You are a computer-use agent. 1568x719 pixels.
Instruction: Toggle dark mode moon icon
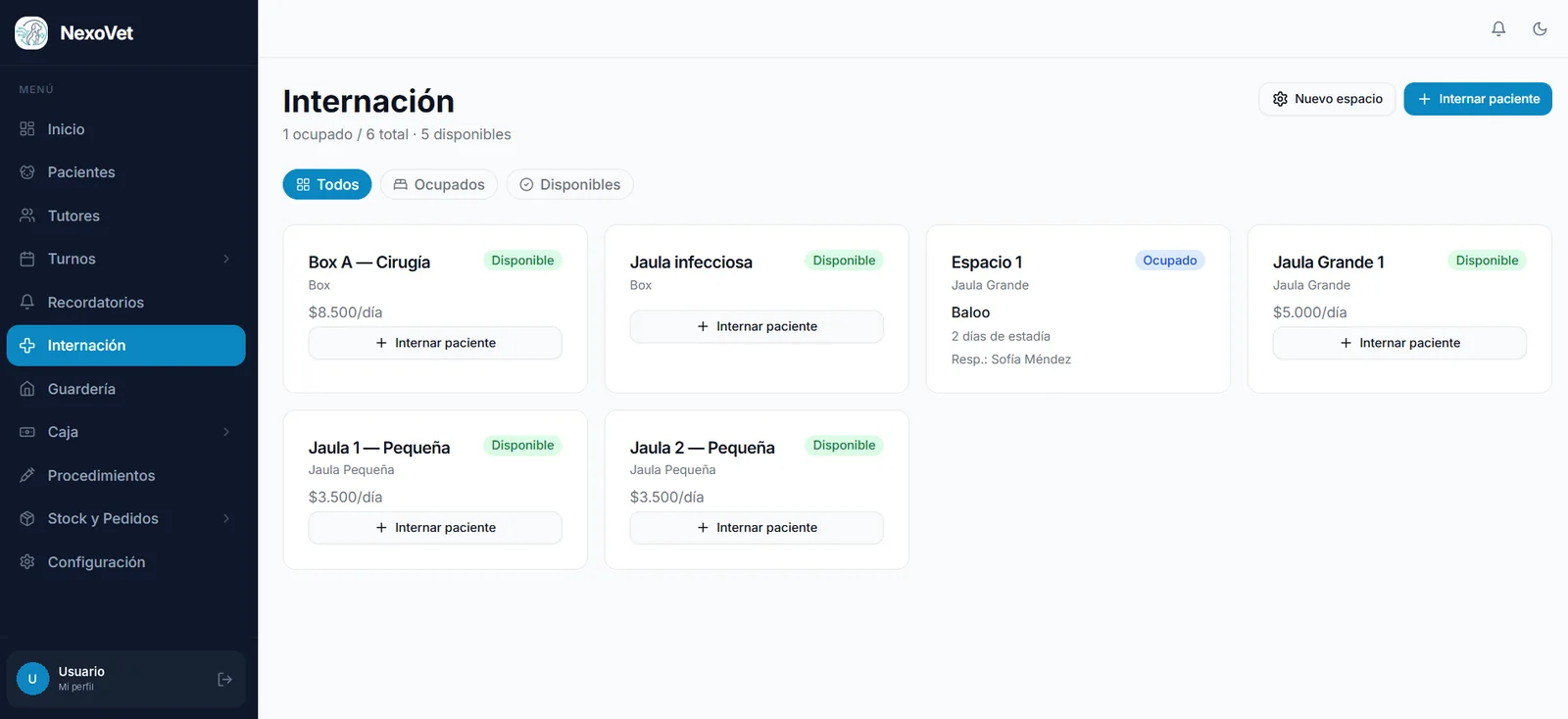tap(1540, 29)
